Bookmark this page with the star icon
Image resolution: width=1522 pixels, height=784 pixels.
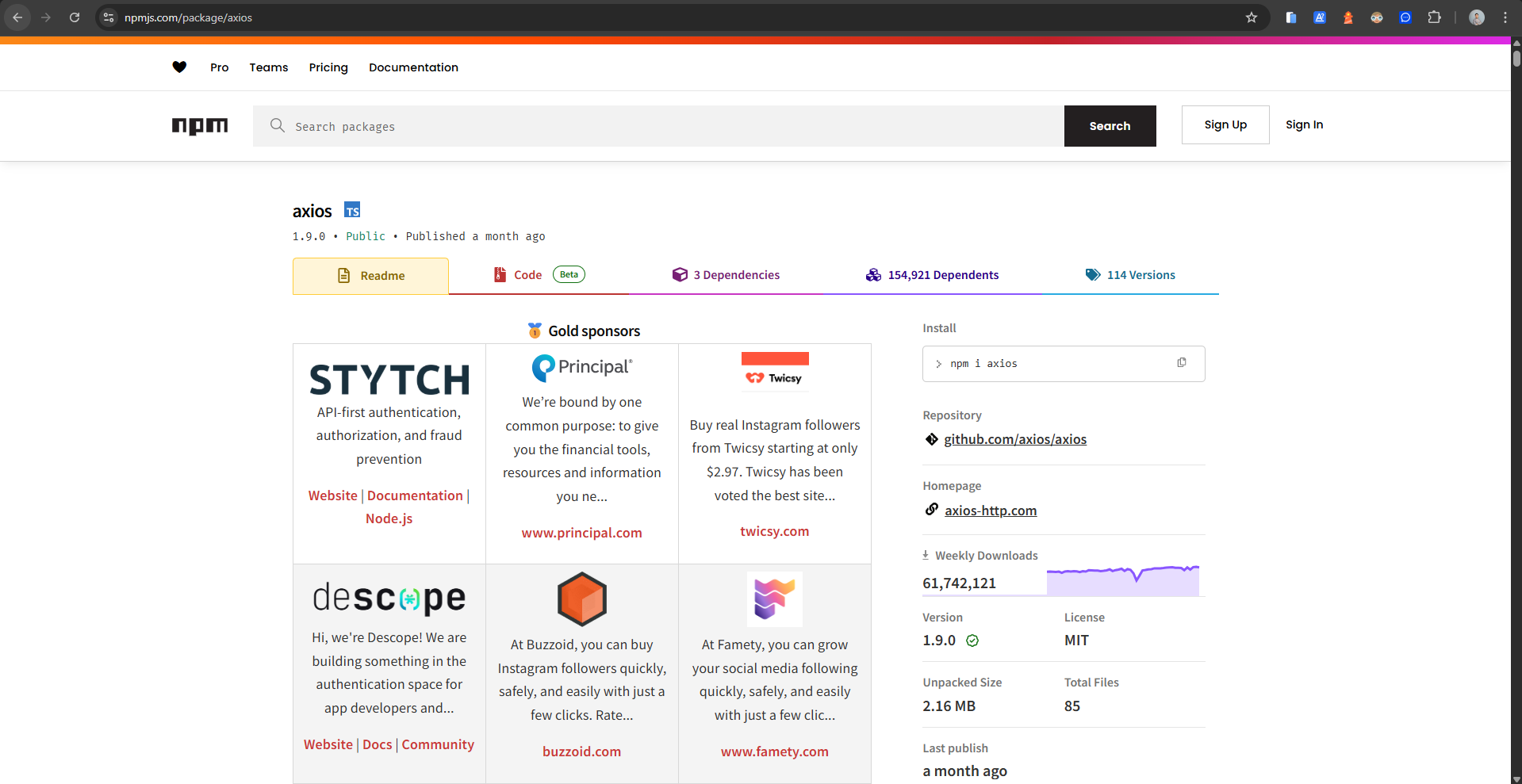click(x=1252, y=17)
